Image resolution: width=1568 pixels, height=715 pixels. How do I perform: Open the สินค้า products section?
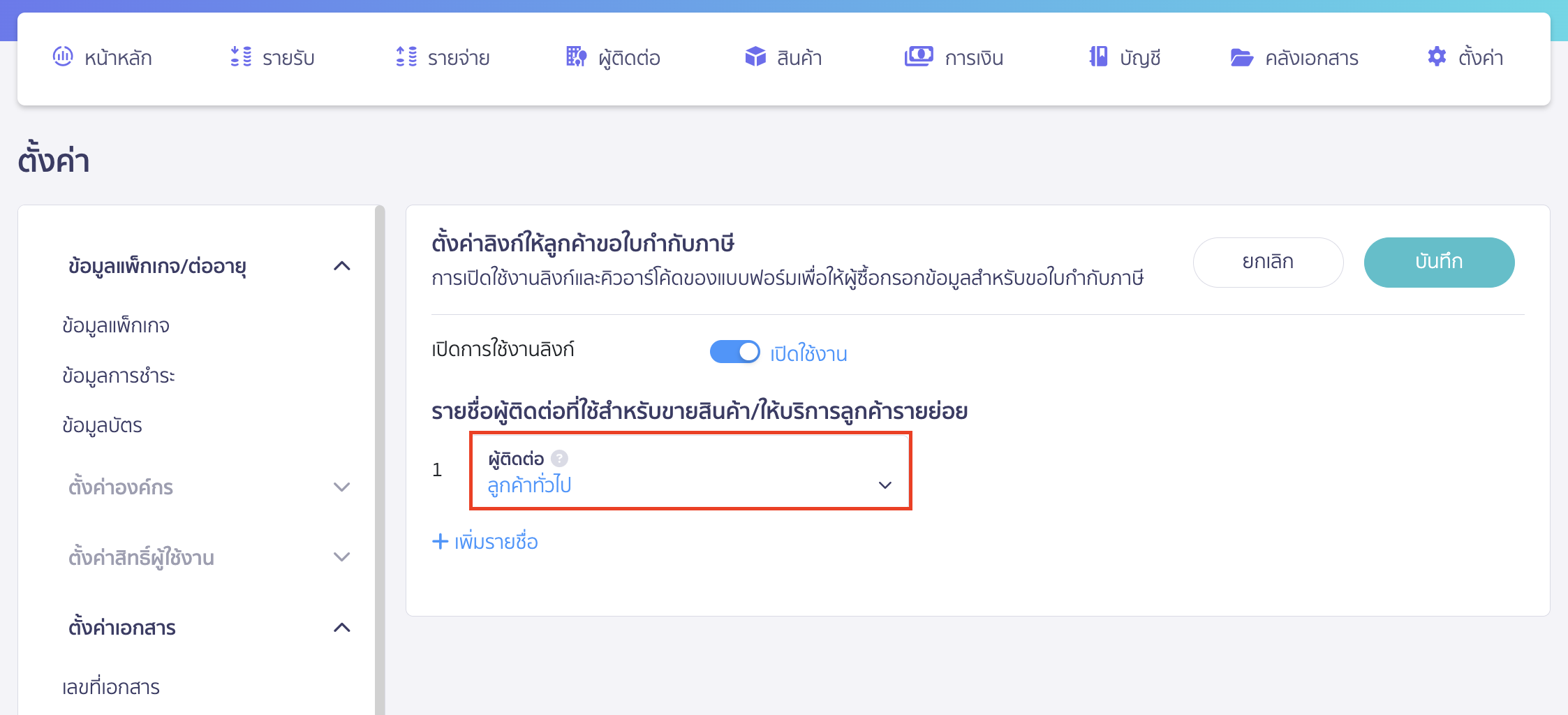(x=783, y=57)
